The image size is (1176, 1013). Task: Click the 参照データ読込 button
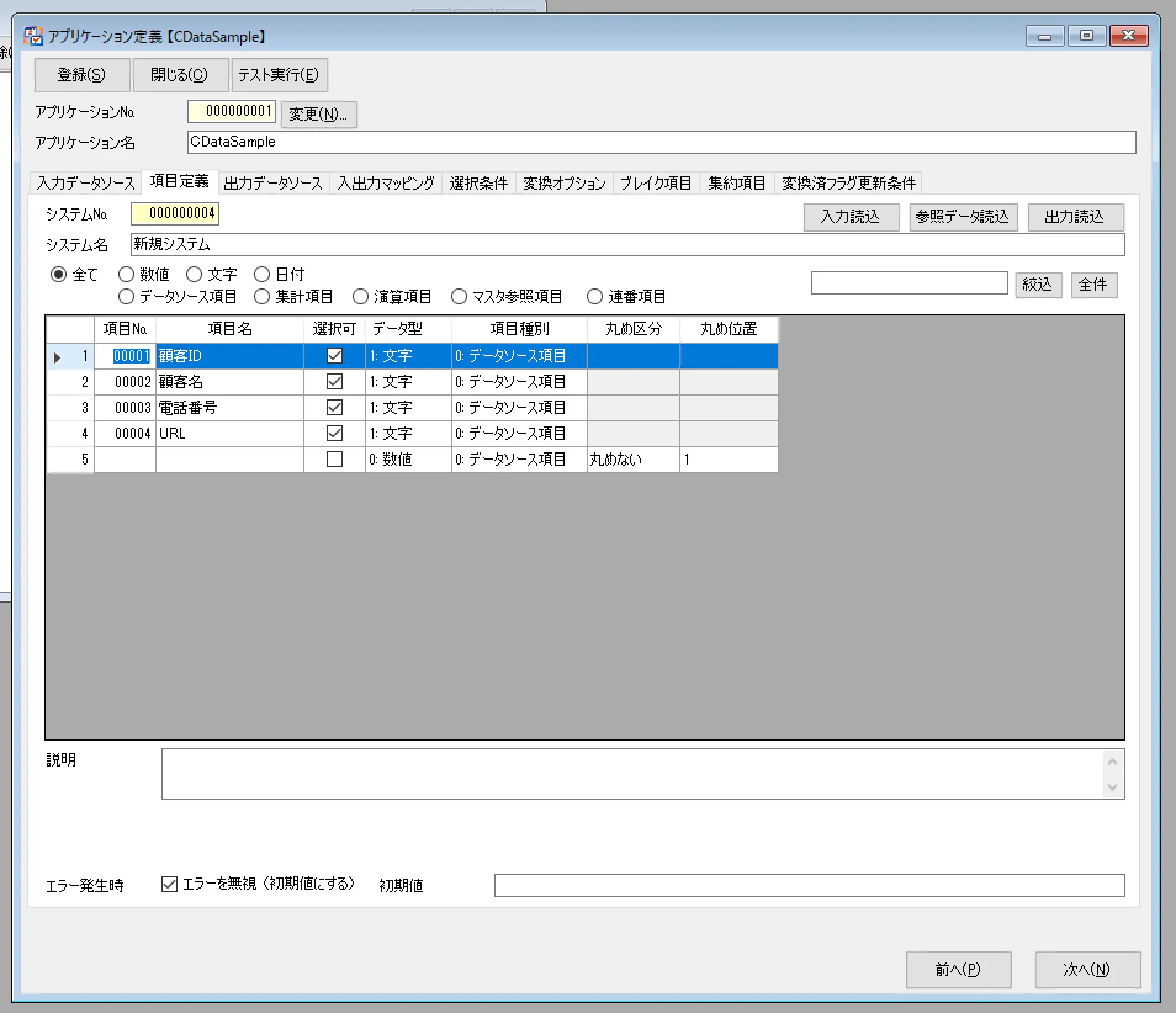tap(963, 217)
